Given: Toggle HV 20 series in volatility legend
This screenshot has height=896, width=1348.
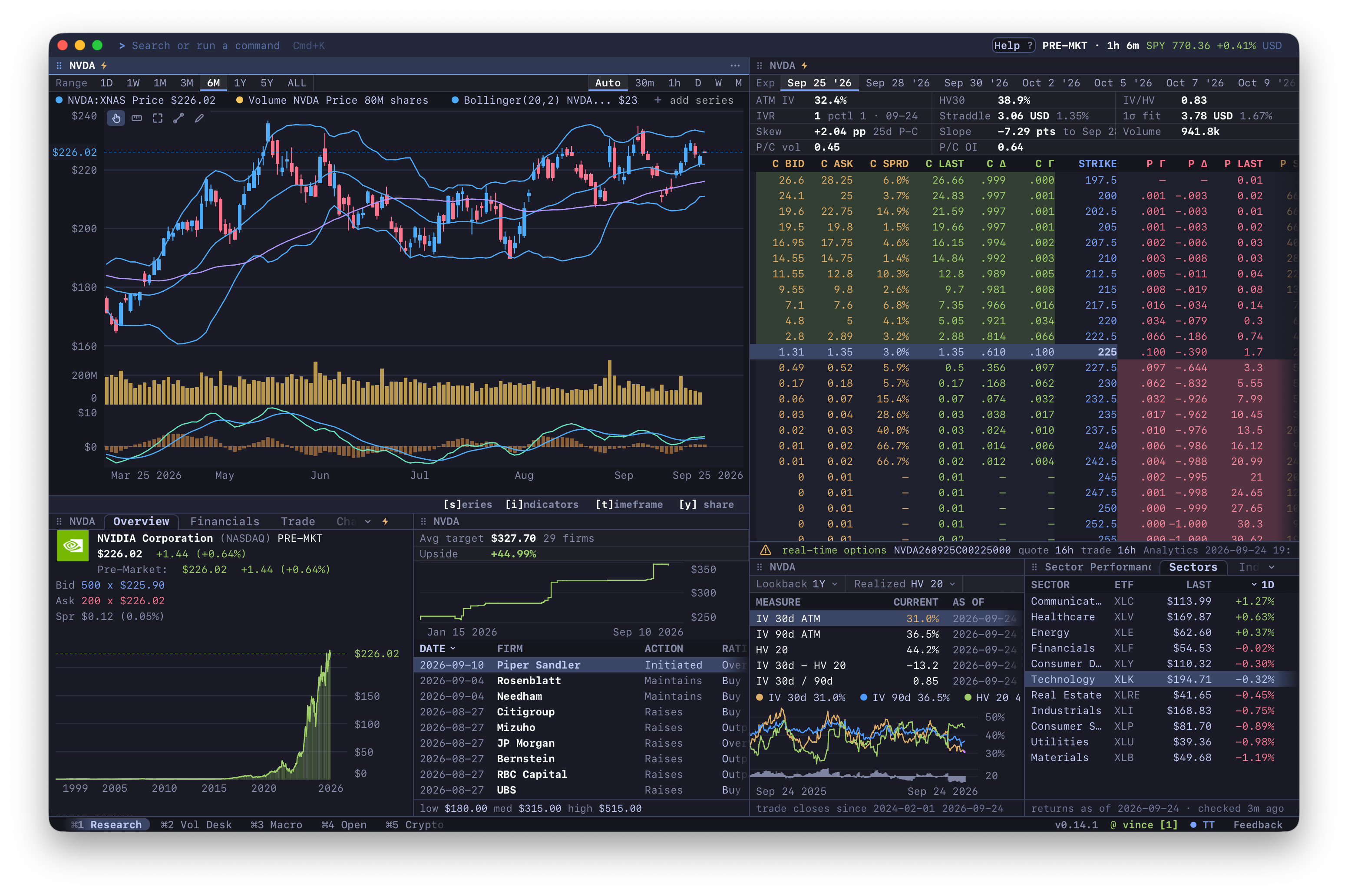Looking at the screenshot, I should 992,698.
